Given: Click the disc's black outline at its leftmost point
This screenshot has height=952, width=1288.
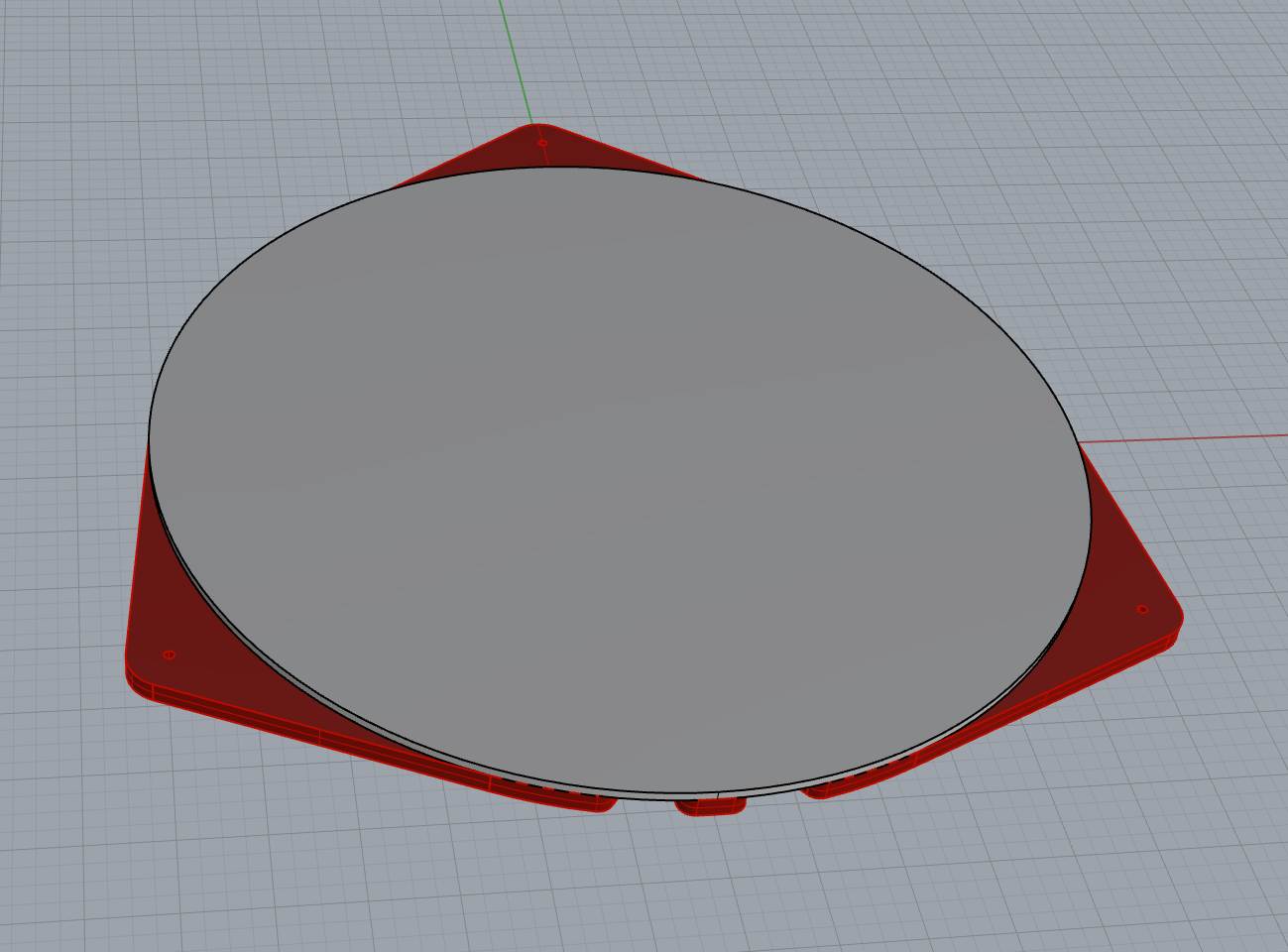Looking at the screenshot, I should point(149,436).
